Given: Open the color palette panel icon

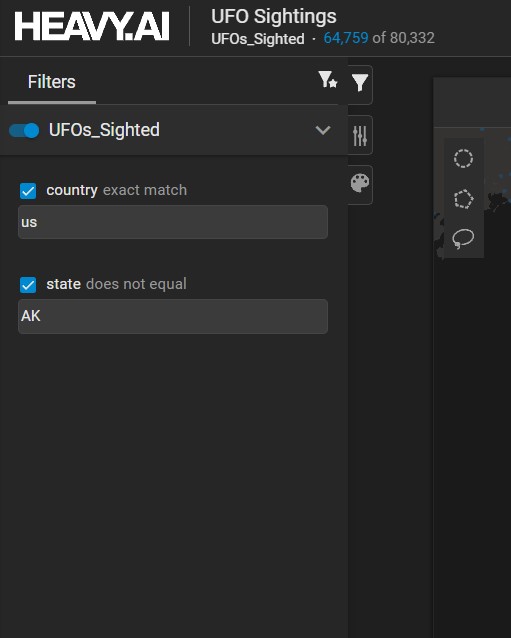Looking at the screenshot, I should [x=360, y=183].
